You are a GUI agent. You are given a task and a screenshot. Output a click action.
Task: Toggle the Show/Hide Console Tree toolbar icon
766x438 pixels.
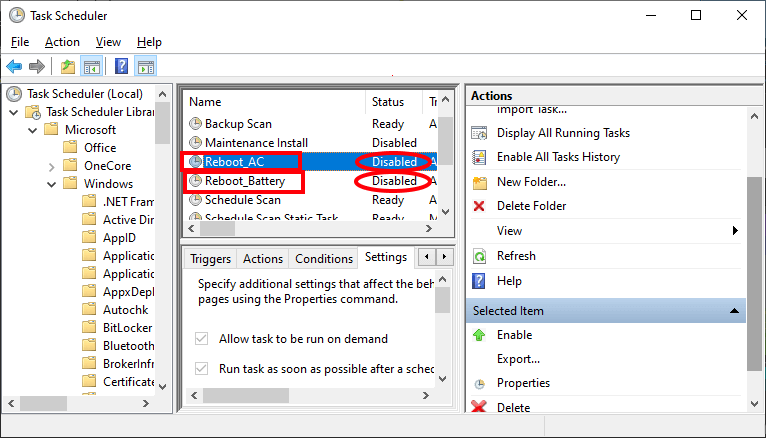pyautogui.click(x=91, y=67)
